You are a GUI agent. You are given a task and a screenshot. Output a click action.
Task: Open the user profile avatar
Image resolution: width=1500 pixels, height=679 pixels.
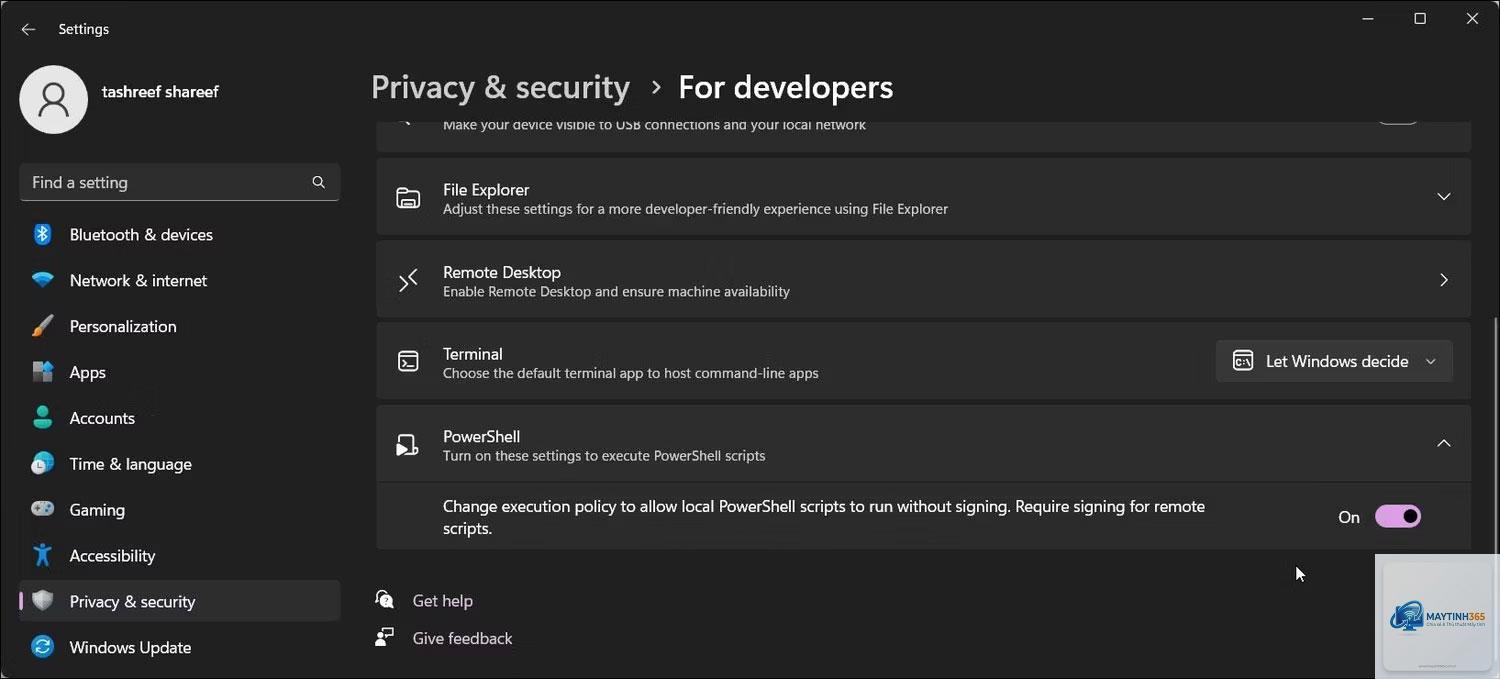[54, 100]
